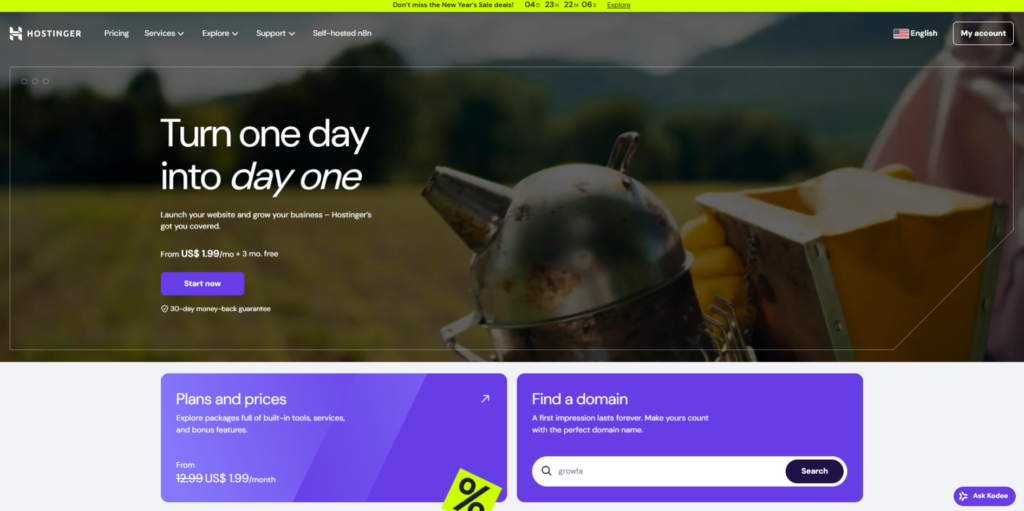The image size is (1024, 511).
Task: Open the Plans and prices arrow icon
Action: click(x=485, y=399)
